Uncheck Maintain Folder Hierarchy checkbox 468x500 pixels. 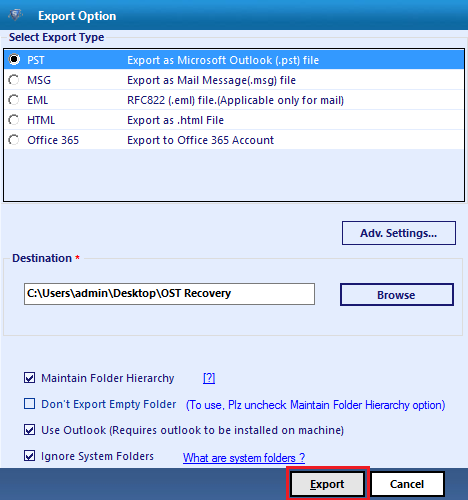pos(29,378)
